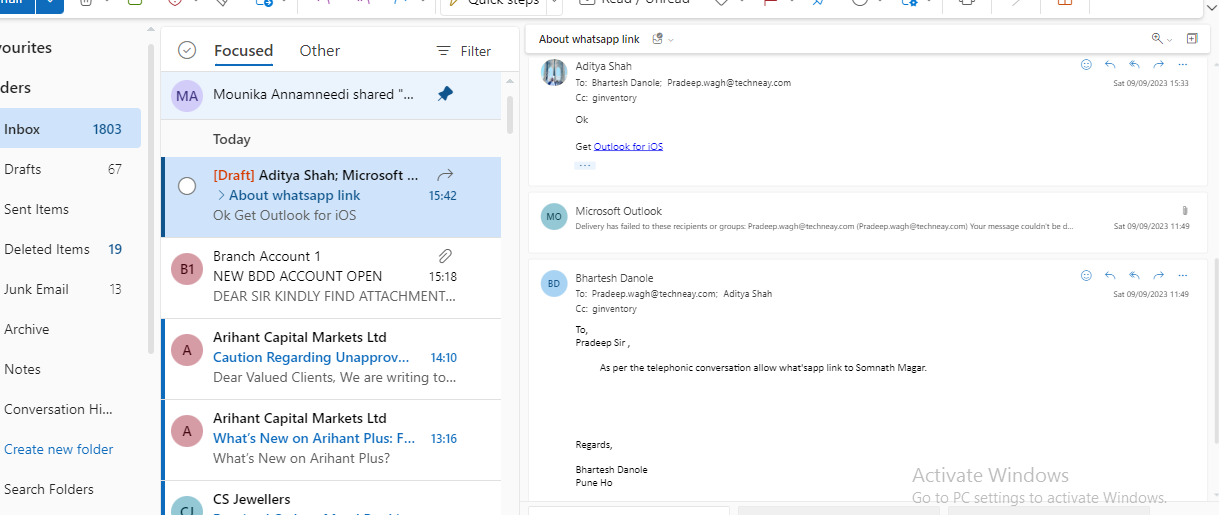Click the B1 avatar of Branch Account 1
Viewport: 1219px width, 515px height.
pyautogui.click(x=186, y=269)
